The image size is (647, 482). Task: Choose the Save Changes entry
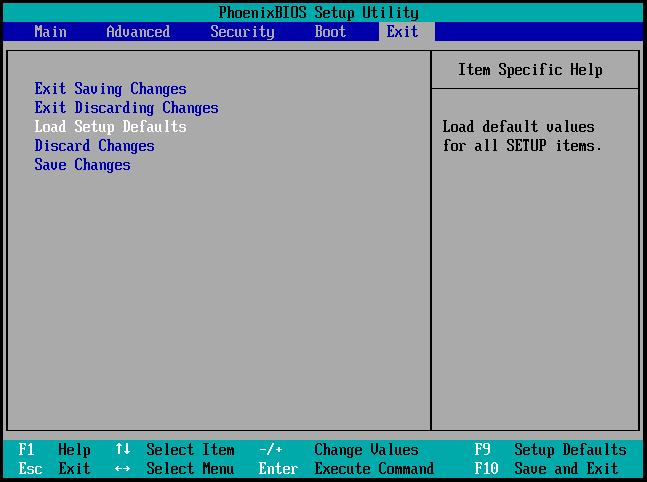[x=82, y=165]
